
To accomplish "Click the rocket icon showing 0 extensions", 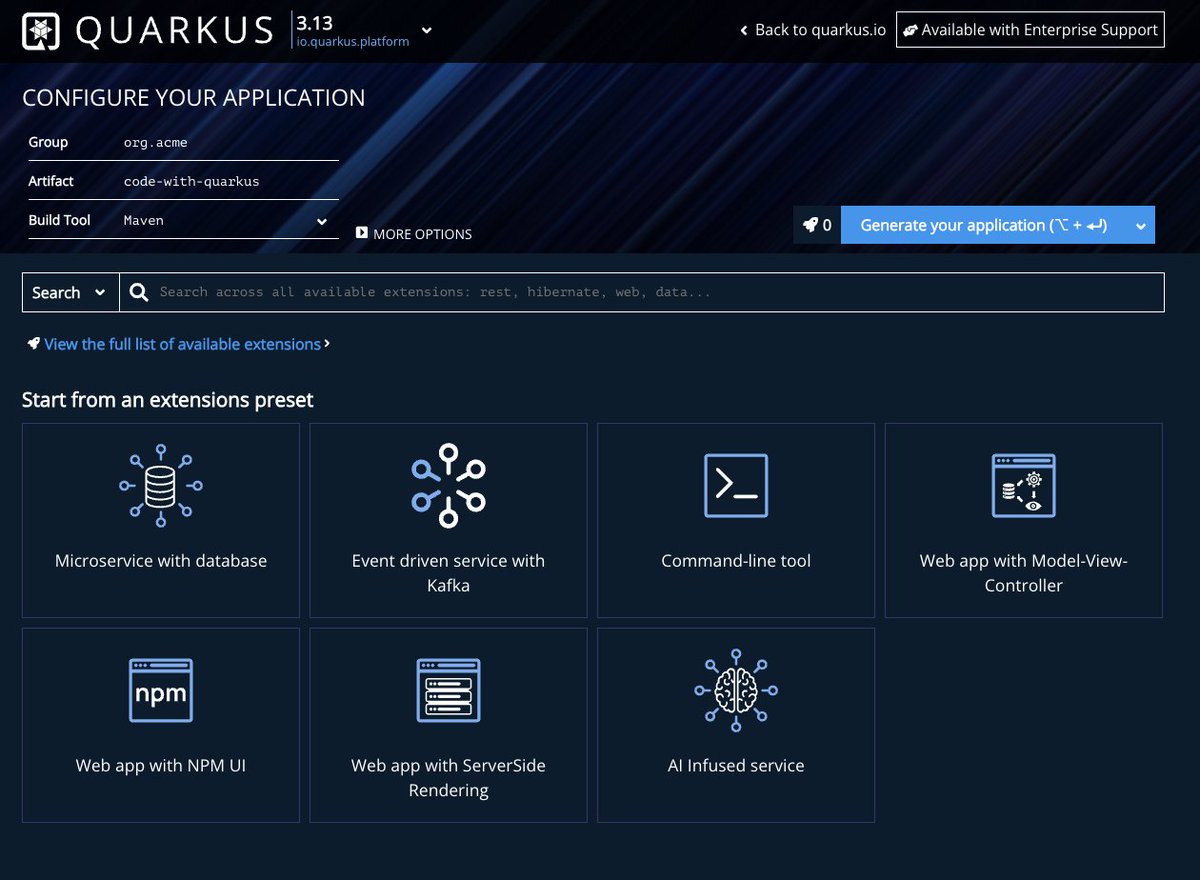I will [812, 225].
